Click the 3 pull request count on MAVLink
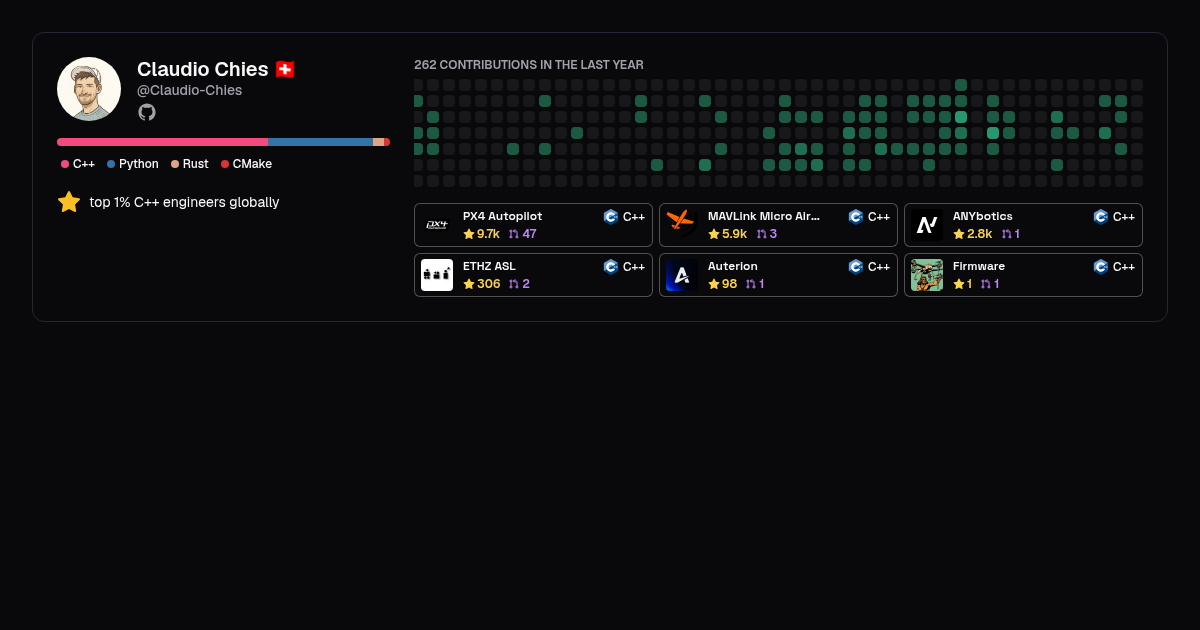This screenshot has height=630, width=1200. pyautogui.click(x=773, y=234)
